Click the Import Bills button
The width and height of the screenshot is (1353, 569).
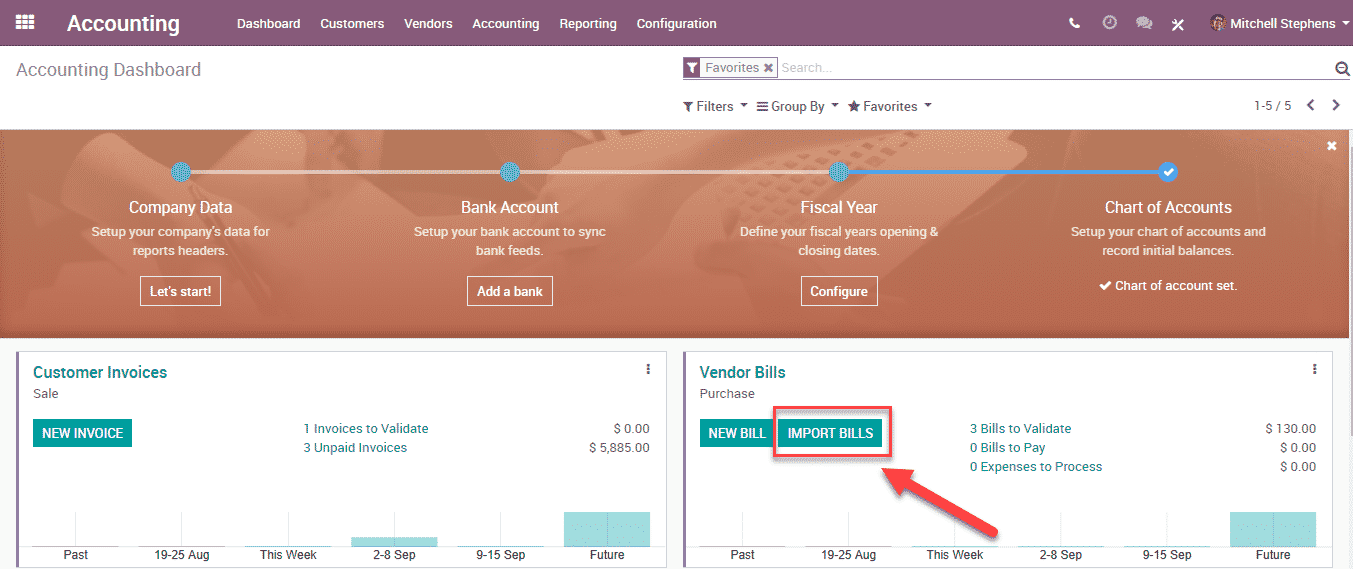pos(830,433)
